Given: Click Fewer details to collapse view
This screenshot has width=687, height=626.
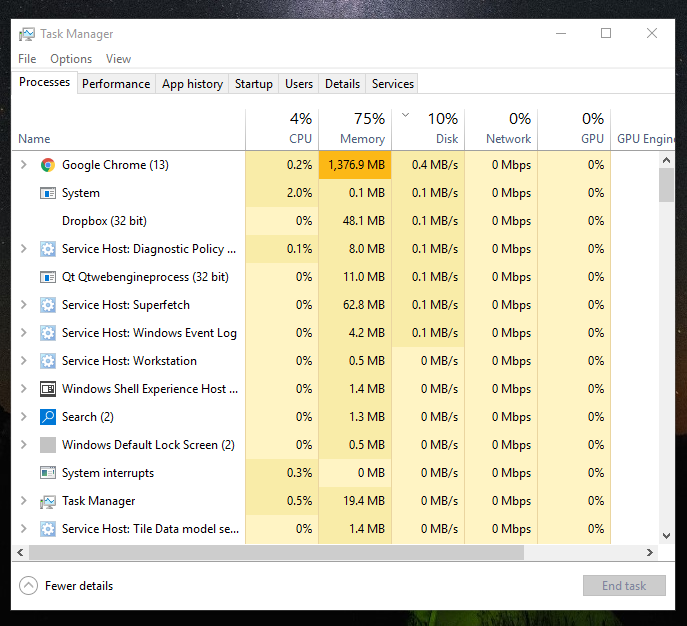Looking at the screenshot, I should [x=66, y=586].
